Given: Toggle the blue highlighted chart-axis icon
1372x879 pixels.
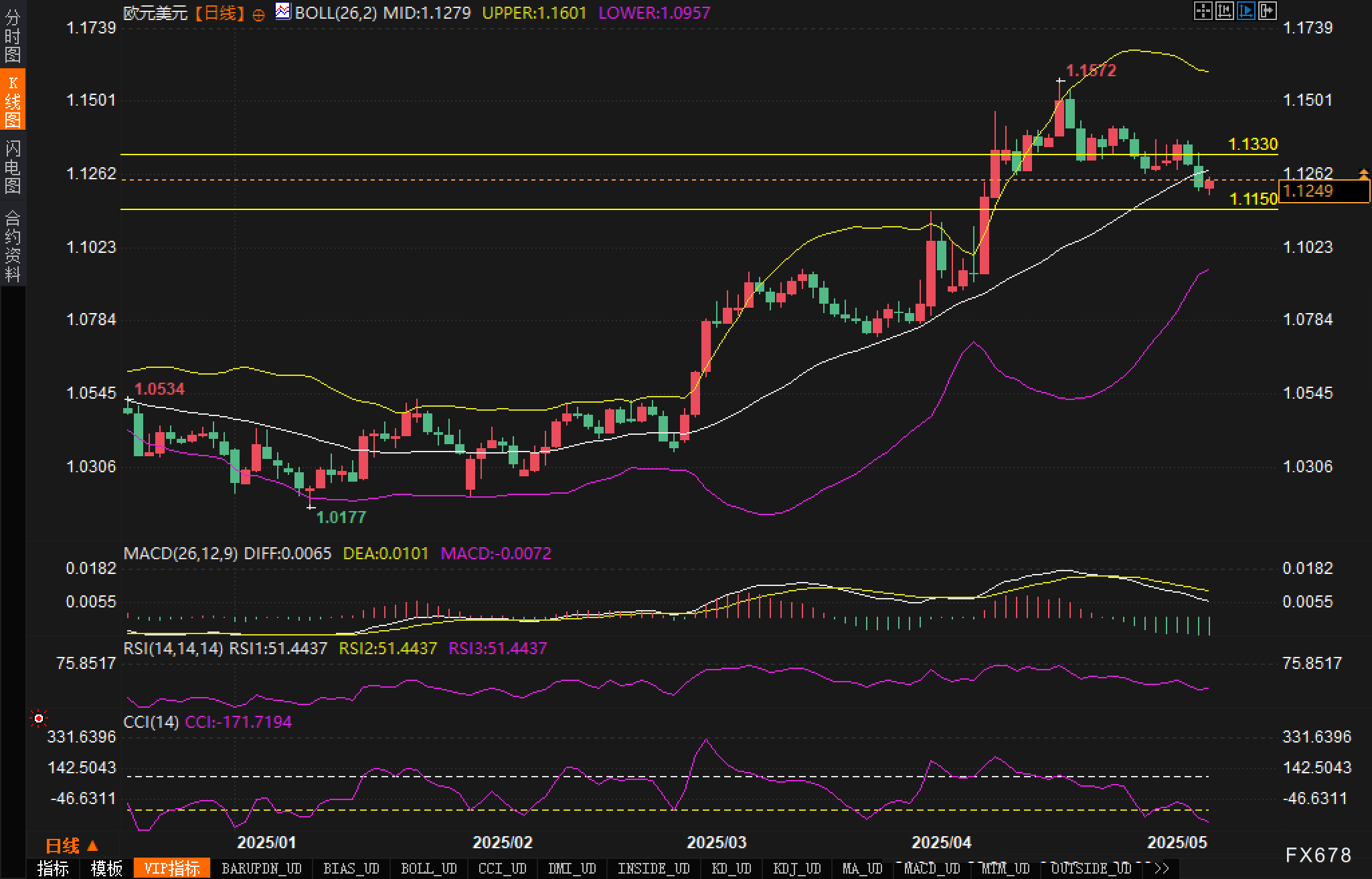Looking at the screenshot, I should pyautogui.click(x=1246, y=11).
